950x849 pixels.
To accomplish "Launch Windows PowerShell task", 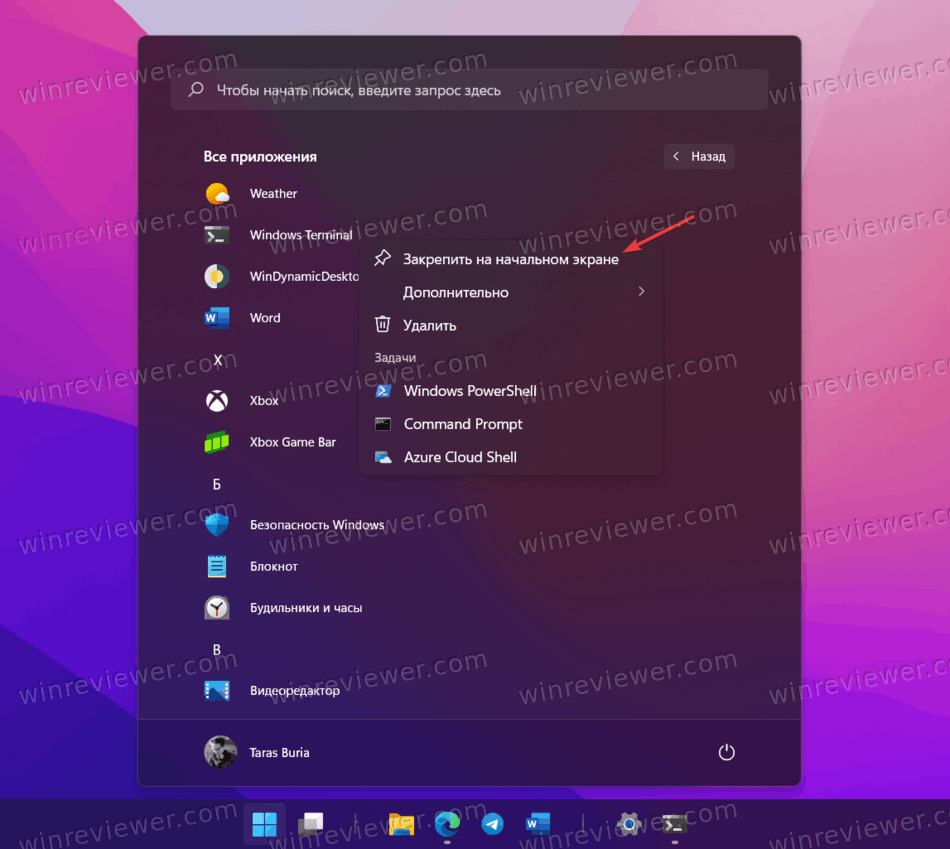I will pos(511,391).
